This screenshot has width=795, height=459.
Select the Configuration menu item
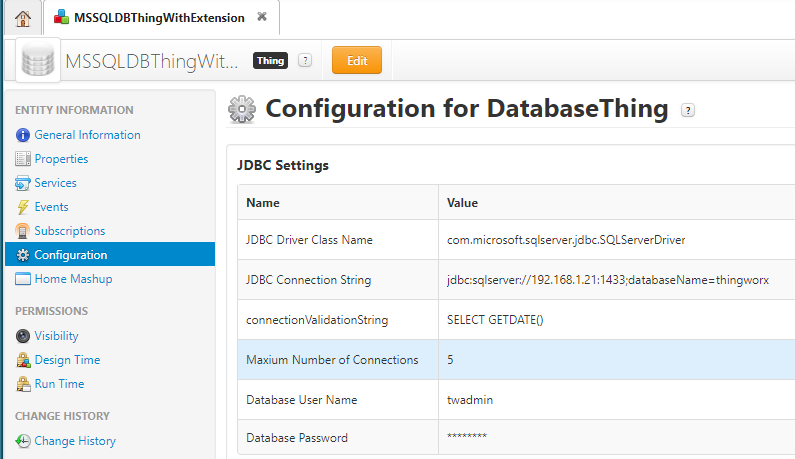point(110,254)
